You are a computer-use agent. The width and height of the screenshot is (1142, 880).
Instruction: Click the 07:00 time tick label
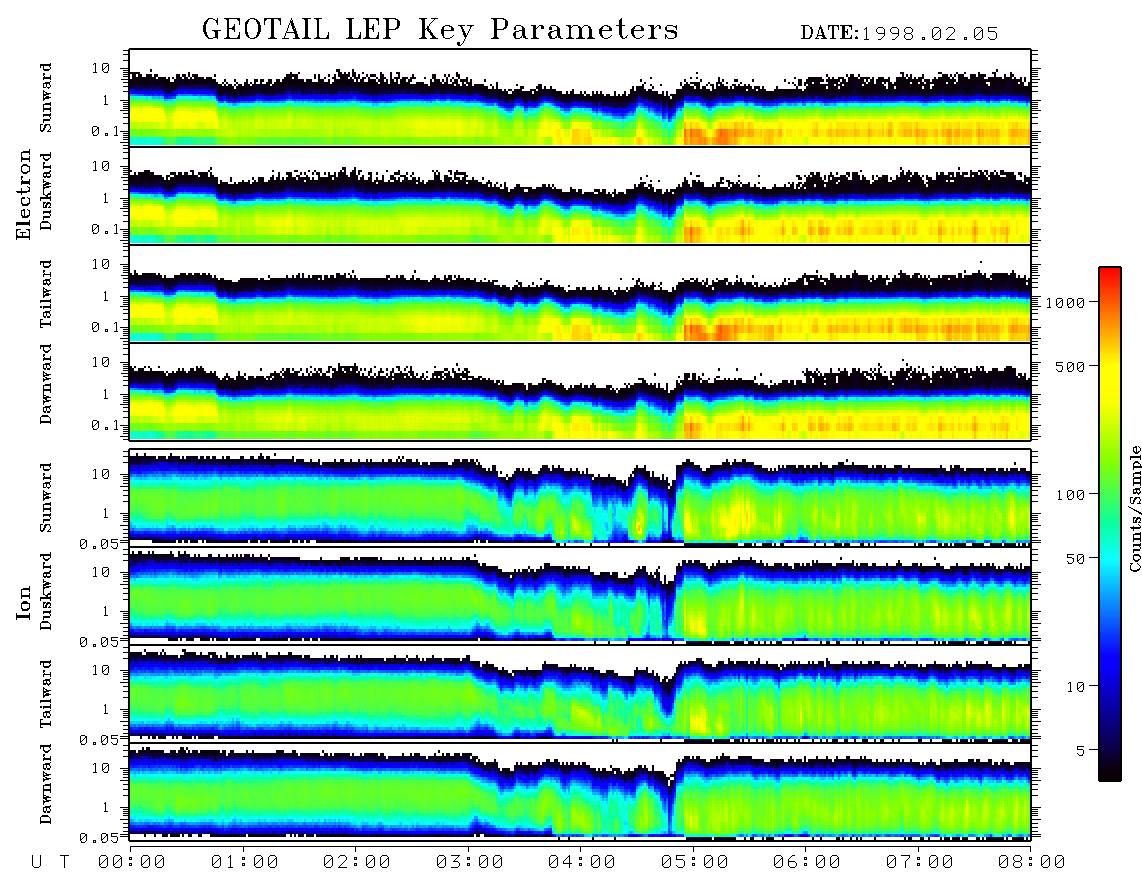pyautogui.click(x=920, y=862)
